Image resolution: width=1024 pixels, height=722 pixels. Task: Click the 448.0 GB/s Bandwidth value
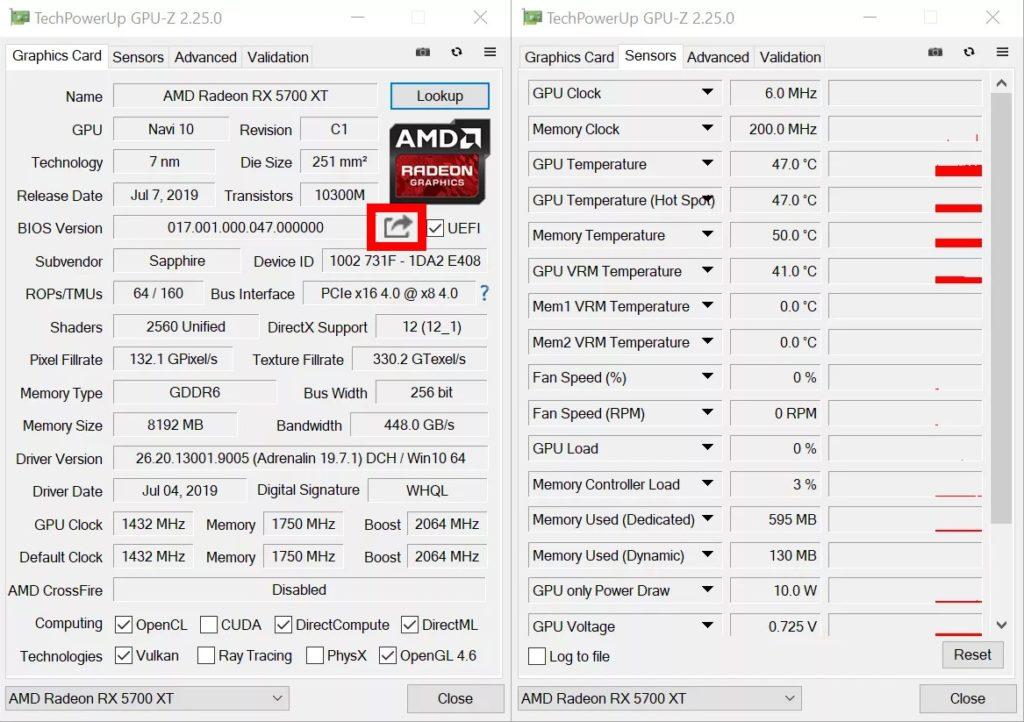pyautogui.click(x=419, y=425)
